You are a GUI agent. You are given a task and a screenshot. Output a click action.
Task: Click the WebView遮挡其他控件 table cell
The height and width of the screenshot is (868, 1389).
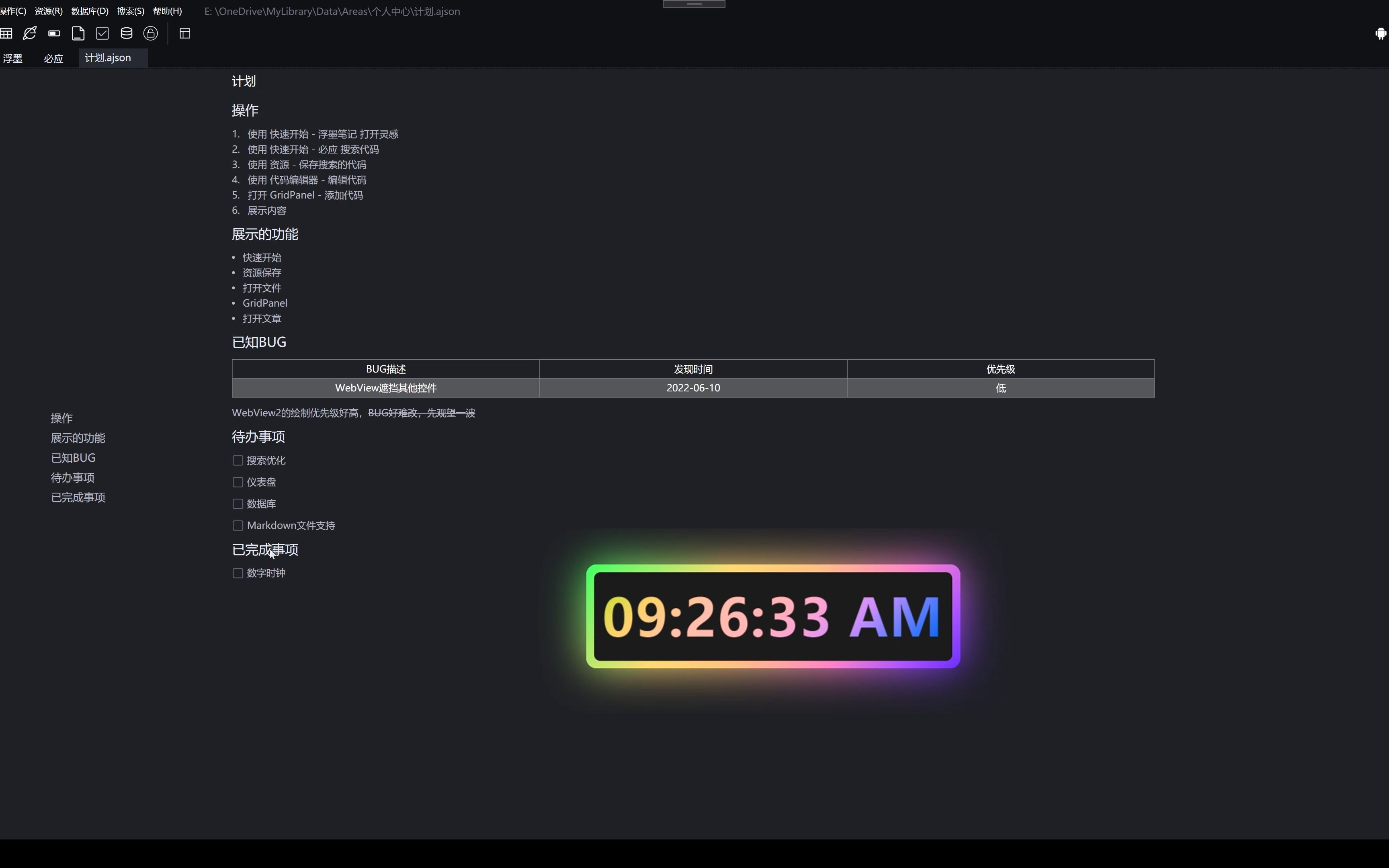(386, 388)
